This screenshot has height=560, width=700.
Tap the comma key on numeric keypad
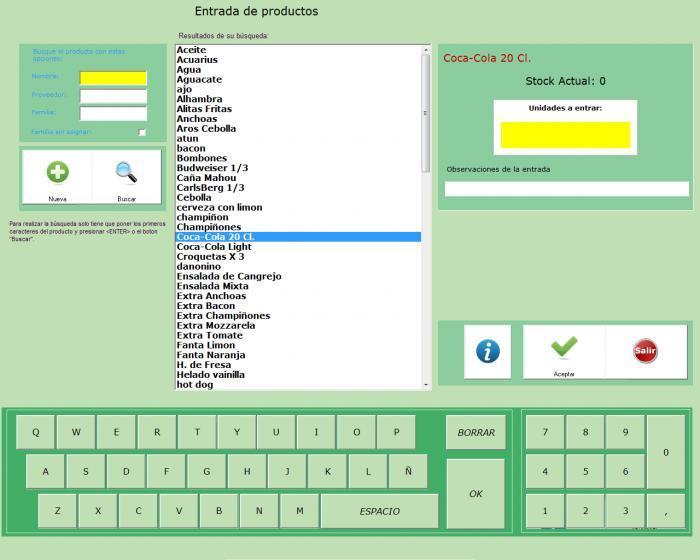click(666, 511)
